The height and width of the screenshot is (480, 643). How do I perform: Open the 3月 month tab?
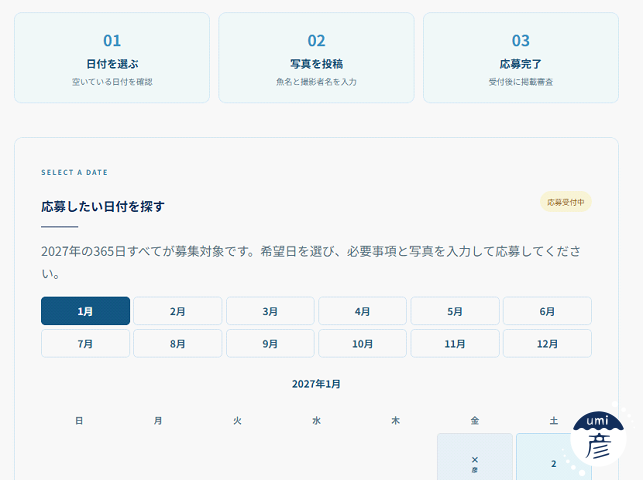click(x=270, y=311)
